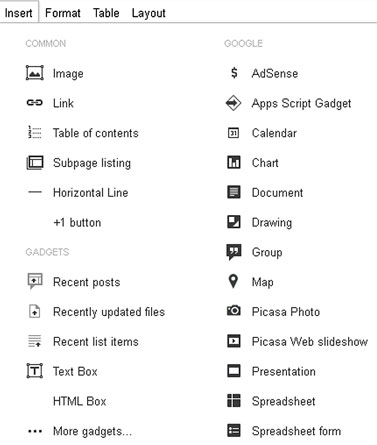Open the Format menu
The width and height of the screenshot is (377, 445).
point(63,13)
